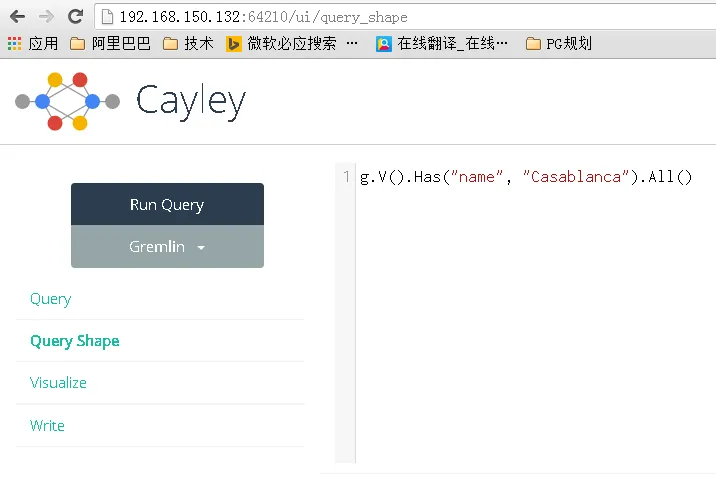Click the Run Query button
716x485 pixels.
pyautogui.click(x=167, y=204)
